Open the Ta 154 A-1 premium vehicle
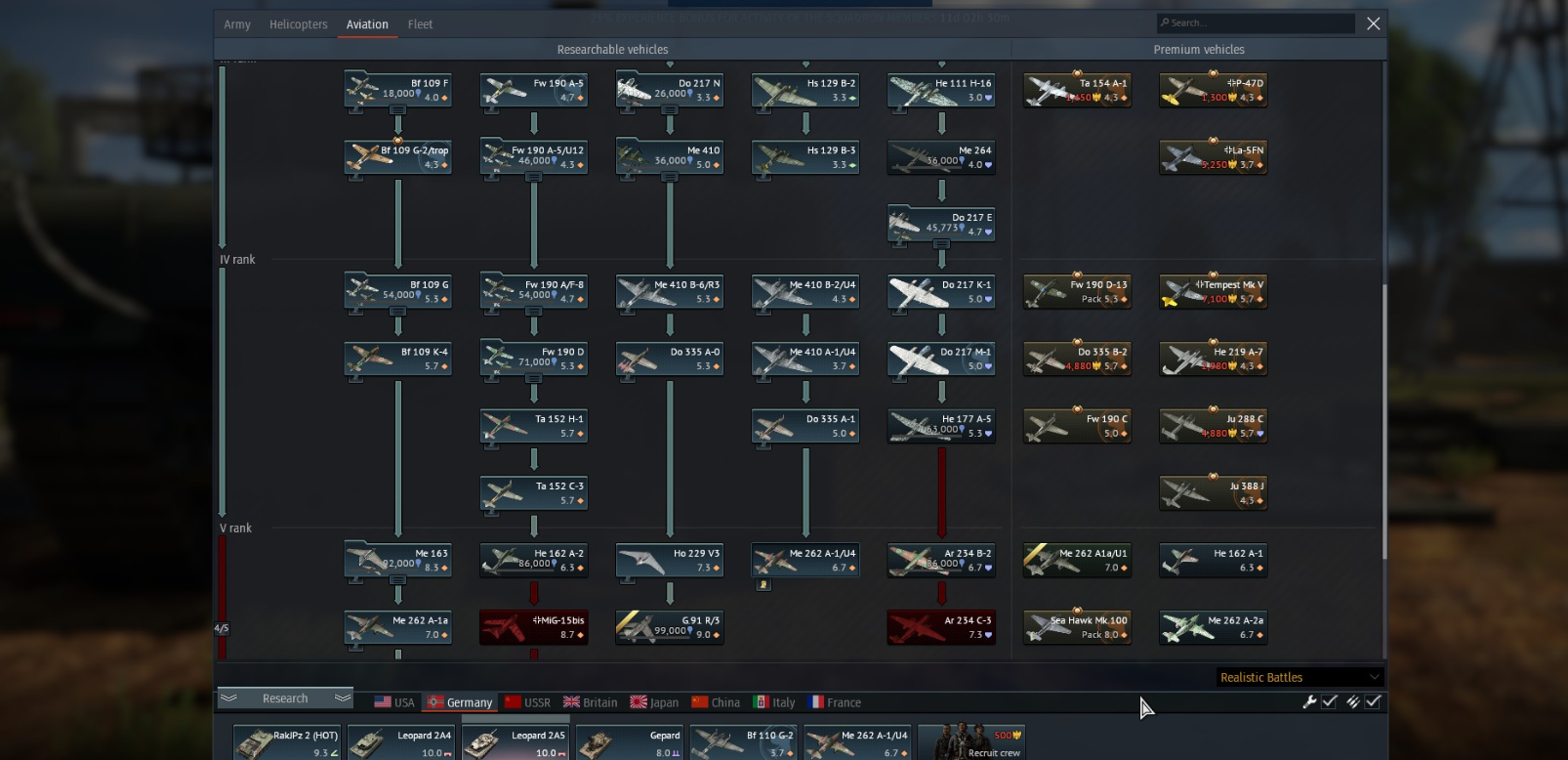Screen dimensions: 1568x760 (1077, 90)
